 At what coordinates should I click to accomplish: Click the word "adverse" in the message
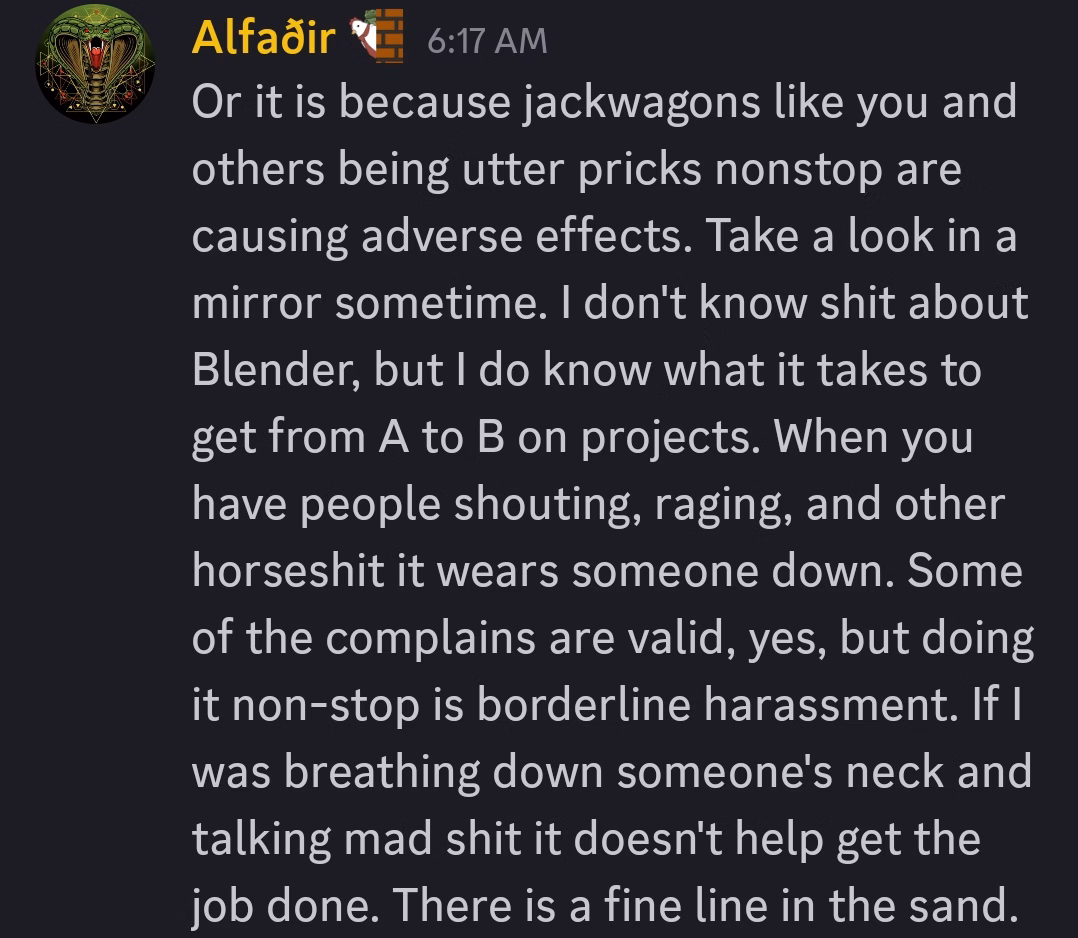pyautogui.click(x=441, y=236)
